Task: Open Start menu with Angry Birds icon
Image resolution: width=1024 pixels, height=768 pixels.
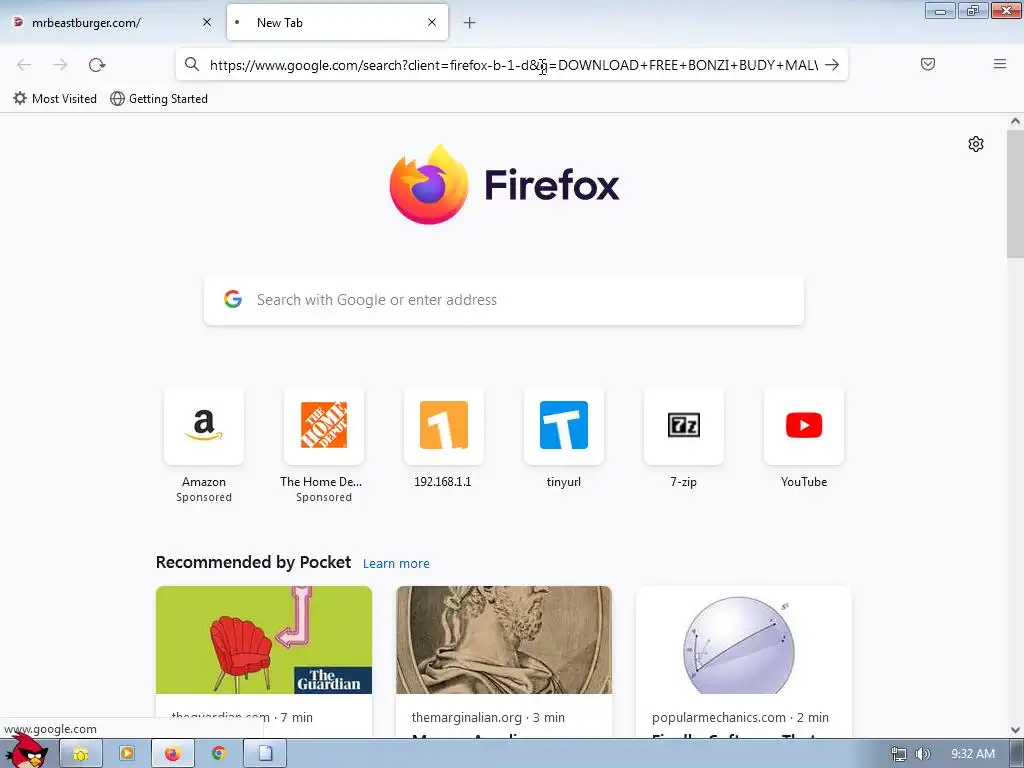Action: (26, 751)
